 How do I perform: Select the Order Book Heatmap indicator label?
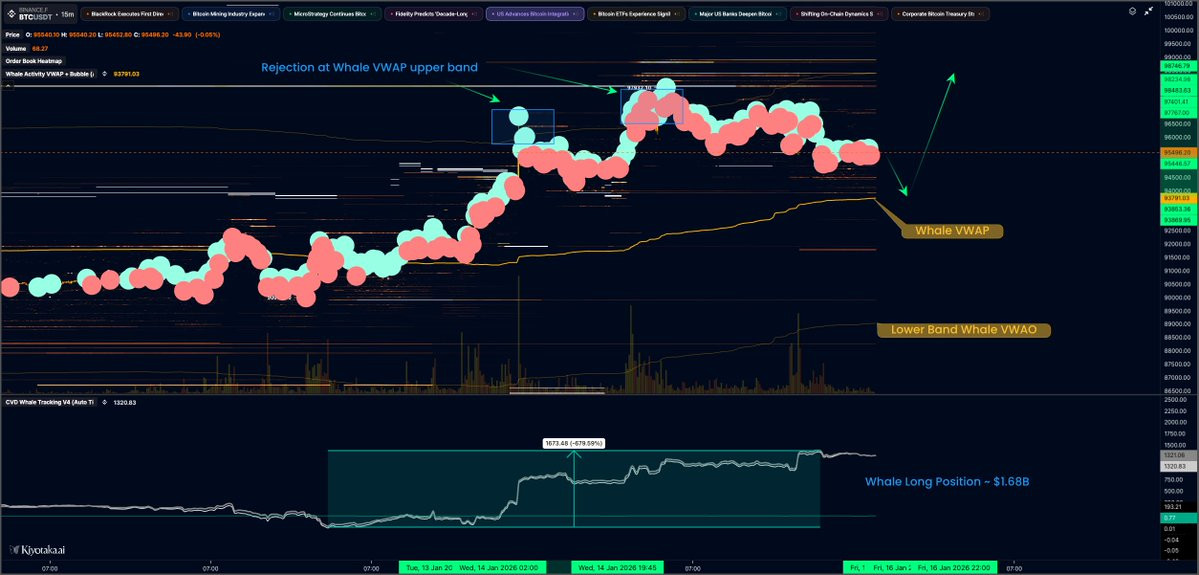[34, 61]
